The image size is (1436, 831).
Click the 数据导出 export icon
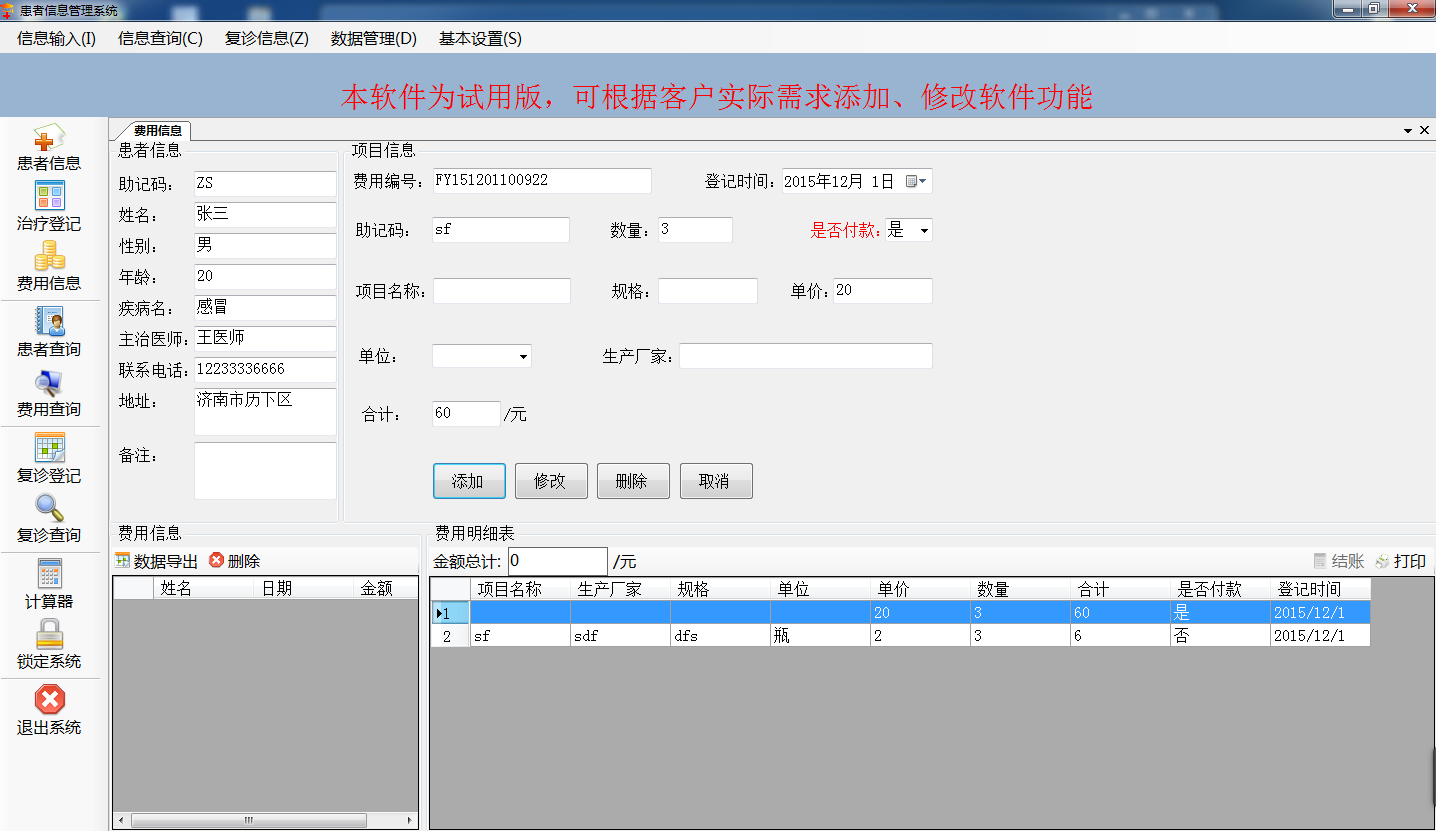[x=122, y=561]
